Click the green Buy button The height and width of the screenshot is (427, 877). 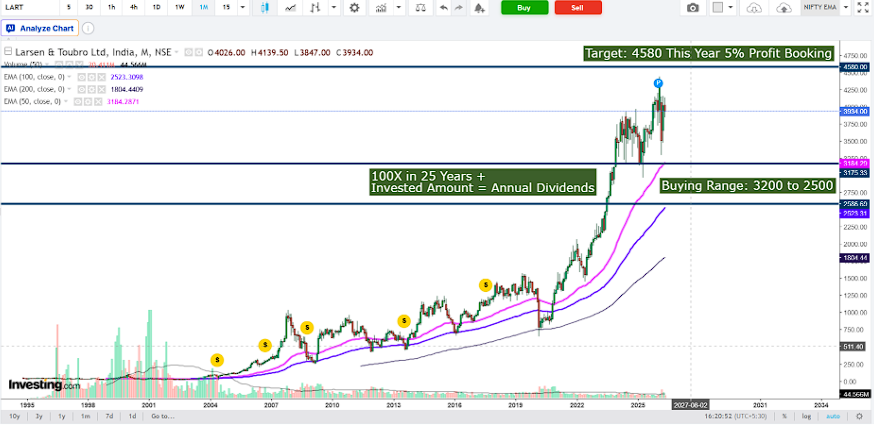click(524, 7)
